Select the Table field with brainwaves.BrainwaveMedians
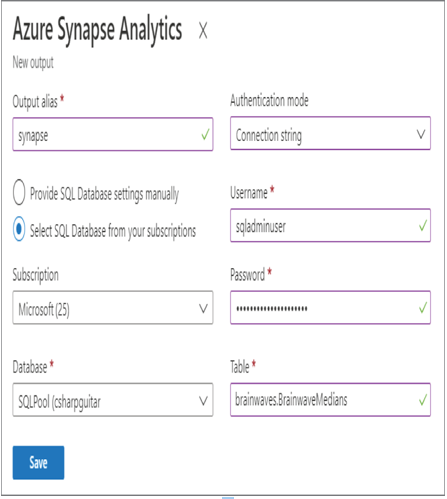447x499 pixels. coord(330,400)
